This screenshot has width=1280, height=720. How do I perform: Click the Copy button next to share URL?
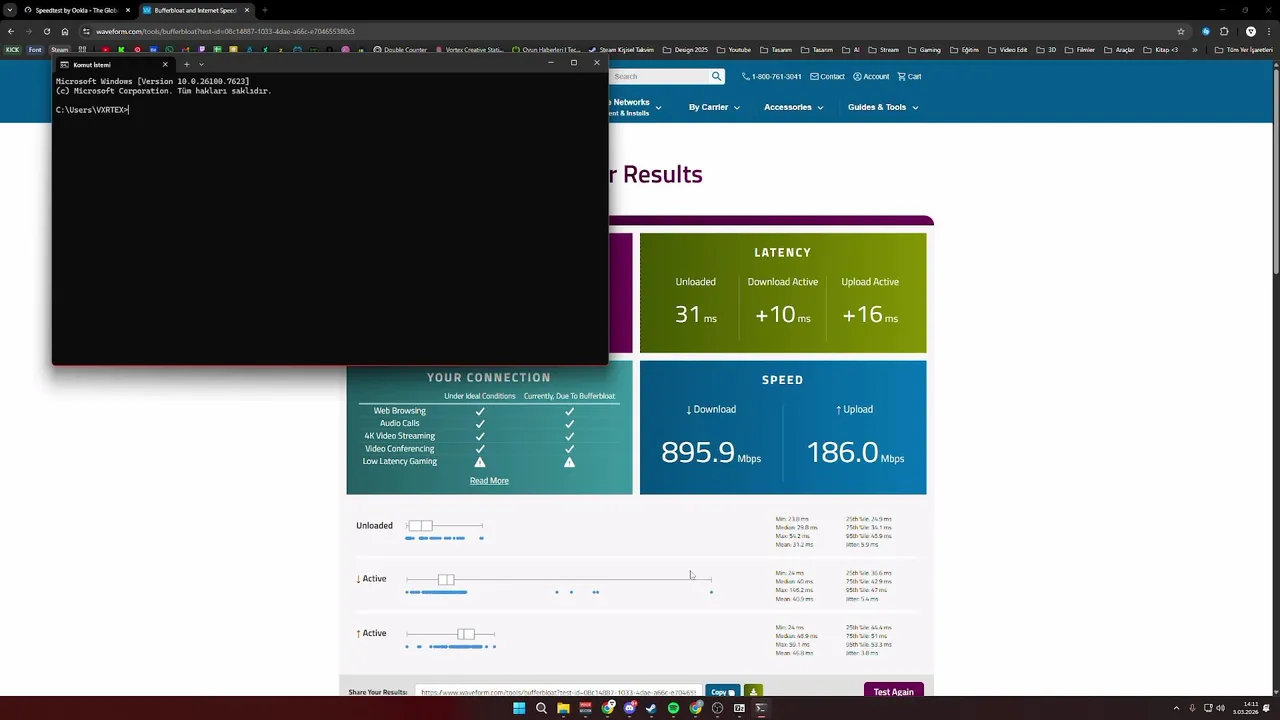point(722,692)
